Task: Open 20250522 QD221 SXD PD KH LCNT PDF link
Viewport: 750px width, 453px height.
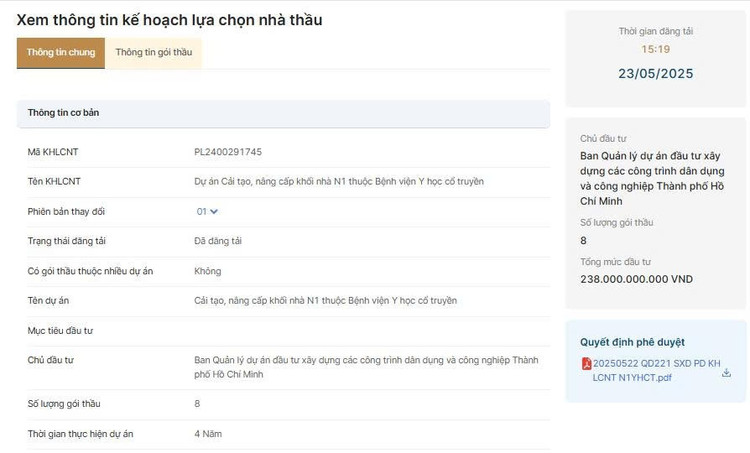Action: 656,370
